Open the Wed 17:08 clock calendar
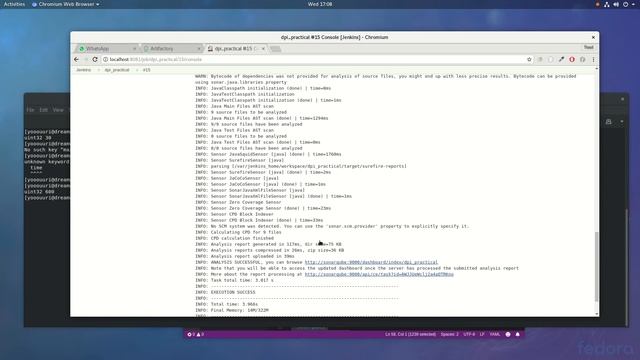 point(320,4)
